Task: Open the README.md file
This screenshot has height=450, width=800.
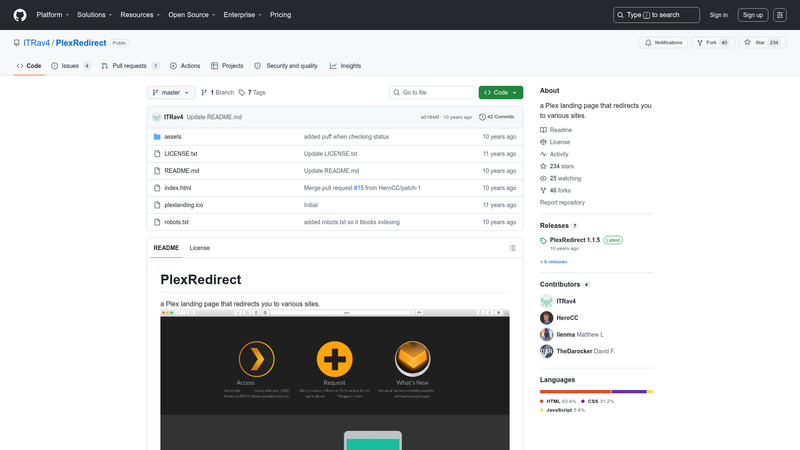Action: [182, 171]
